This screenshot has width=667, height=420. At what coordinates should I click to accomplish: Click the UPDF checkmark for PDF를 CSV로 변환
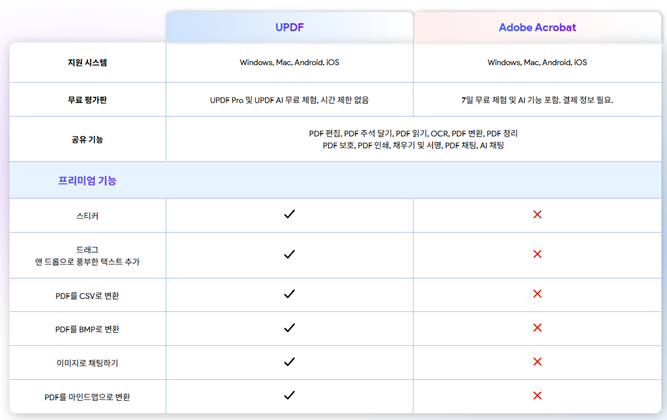tap(289, 294)
